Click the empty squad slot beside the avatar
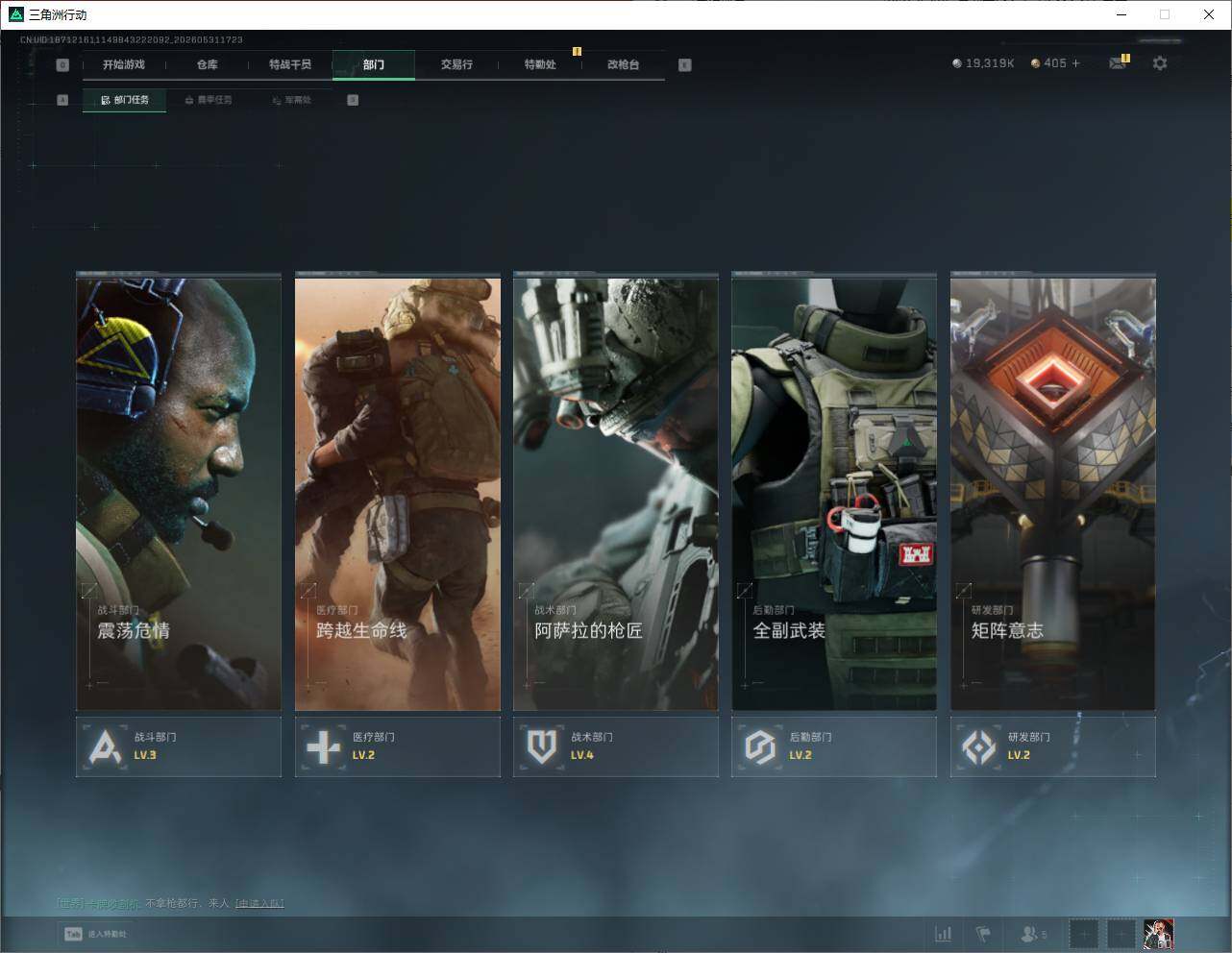 coord(1121,934)
